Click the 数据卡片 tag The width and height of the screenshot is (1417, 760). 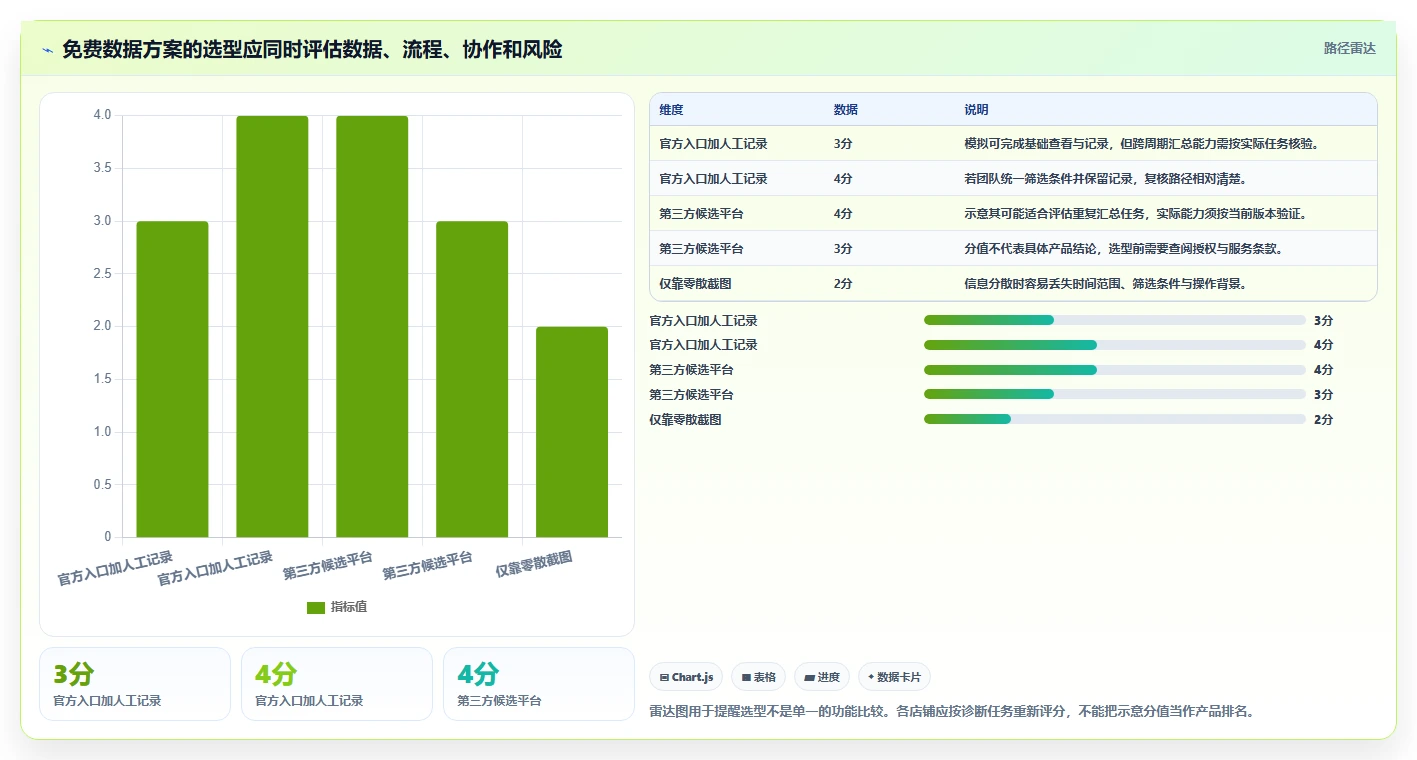click(894, 677)
